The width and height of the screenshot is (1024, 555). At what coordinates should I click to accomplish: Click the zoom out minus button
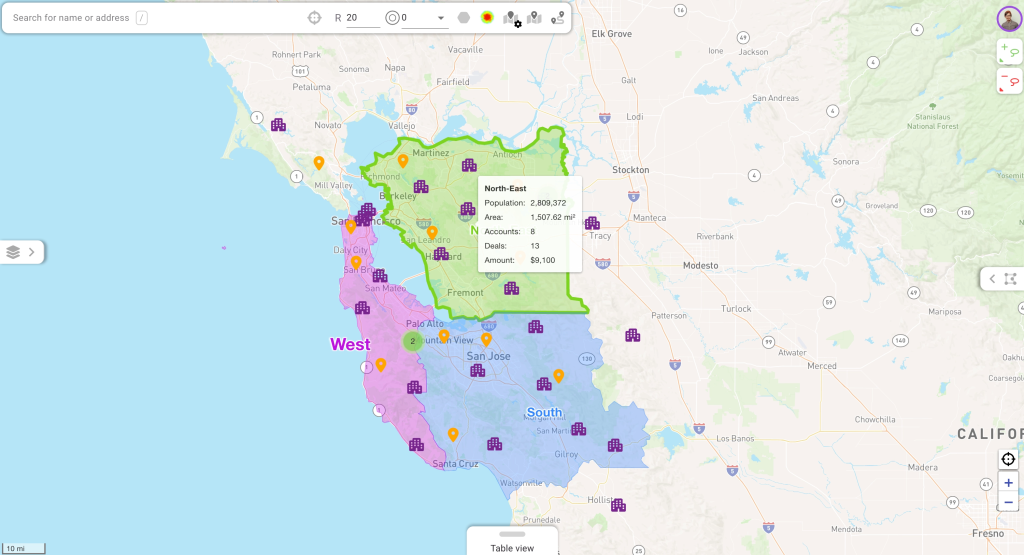pyautogui.click(x=1008, y=502)
